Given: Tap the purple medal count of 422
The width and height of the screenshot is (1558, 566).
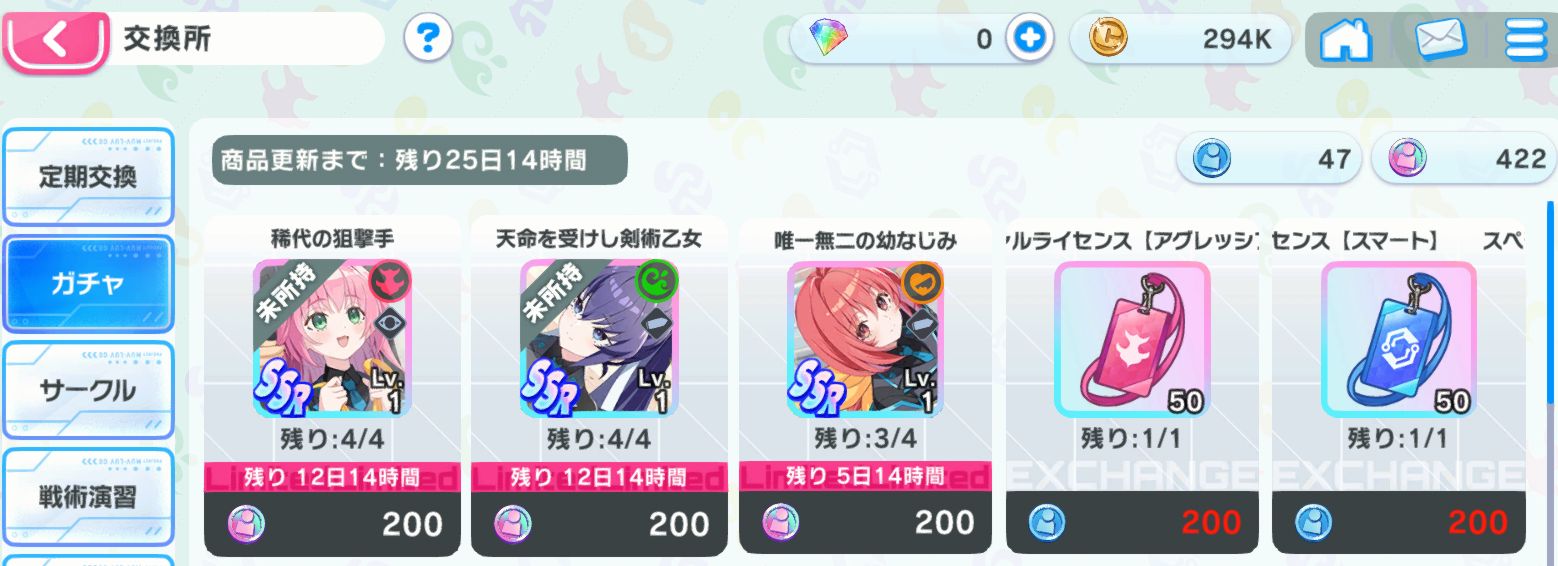Looking at the screenshot, I should (x=1465, y=158).
